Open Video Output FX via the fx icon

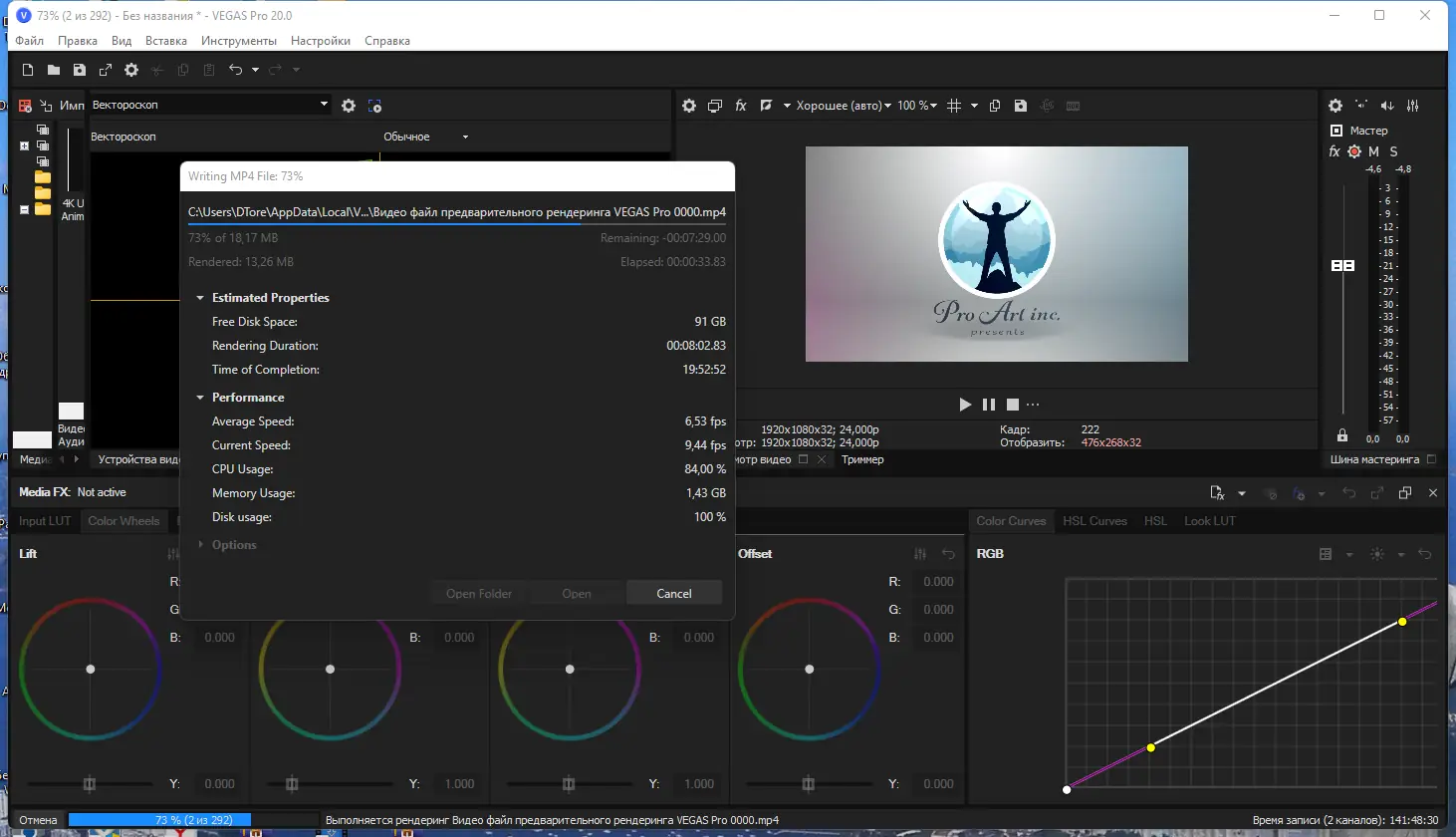[x=740, y=105]
